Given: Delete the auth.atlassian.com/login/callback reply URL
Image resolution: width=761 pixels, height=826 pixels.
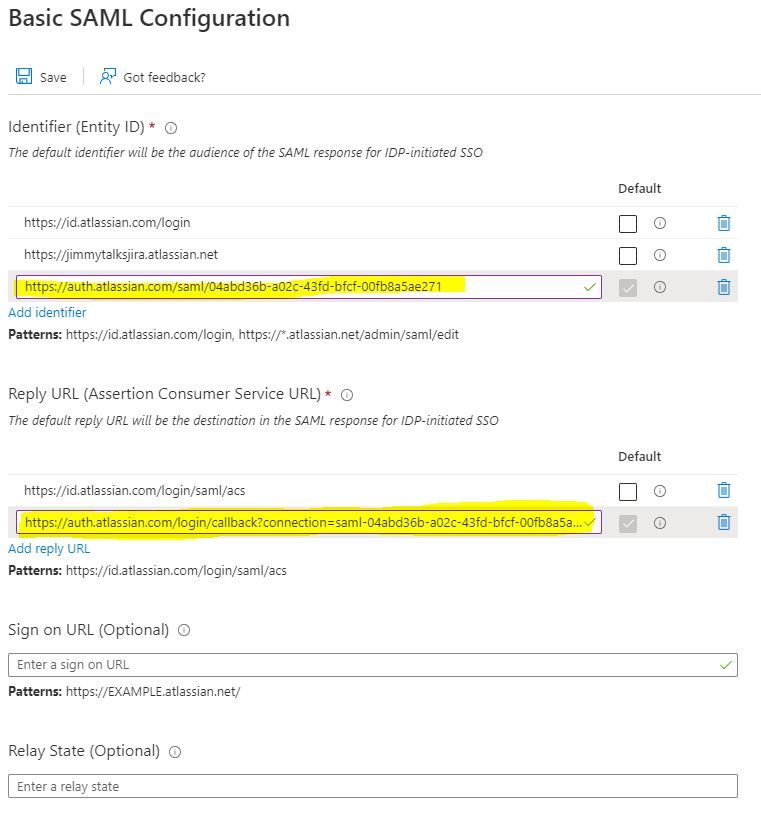Looking at the screenshot, I should (x=724, y=522).
